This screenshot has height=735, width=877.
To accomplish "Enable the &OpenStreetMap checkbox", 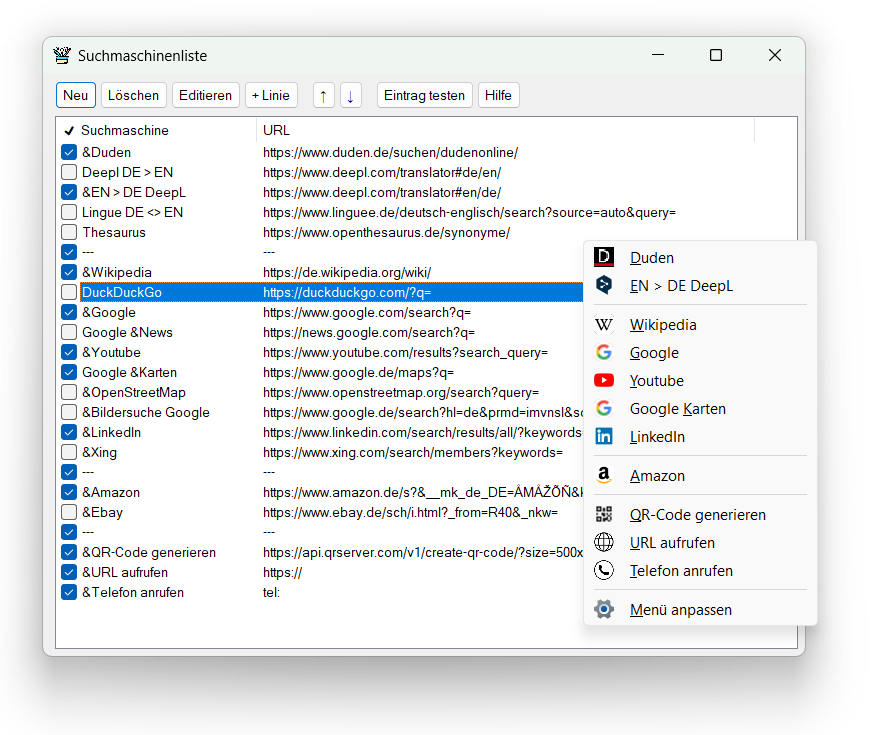I will [x=69, y=392].
